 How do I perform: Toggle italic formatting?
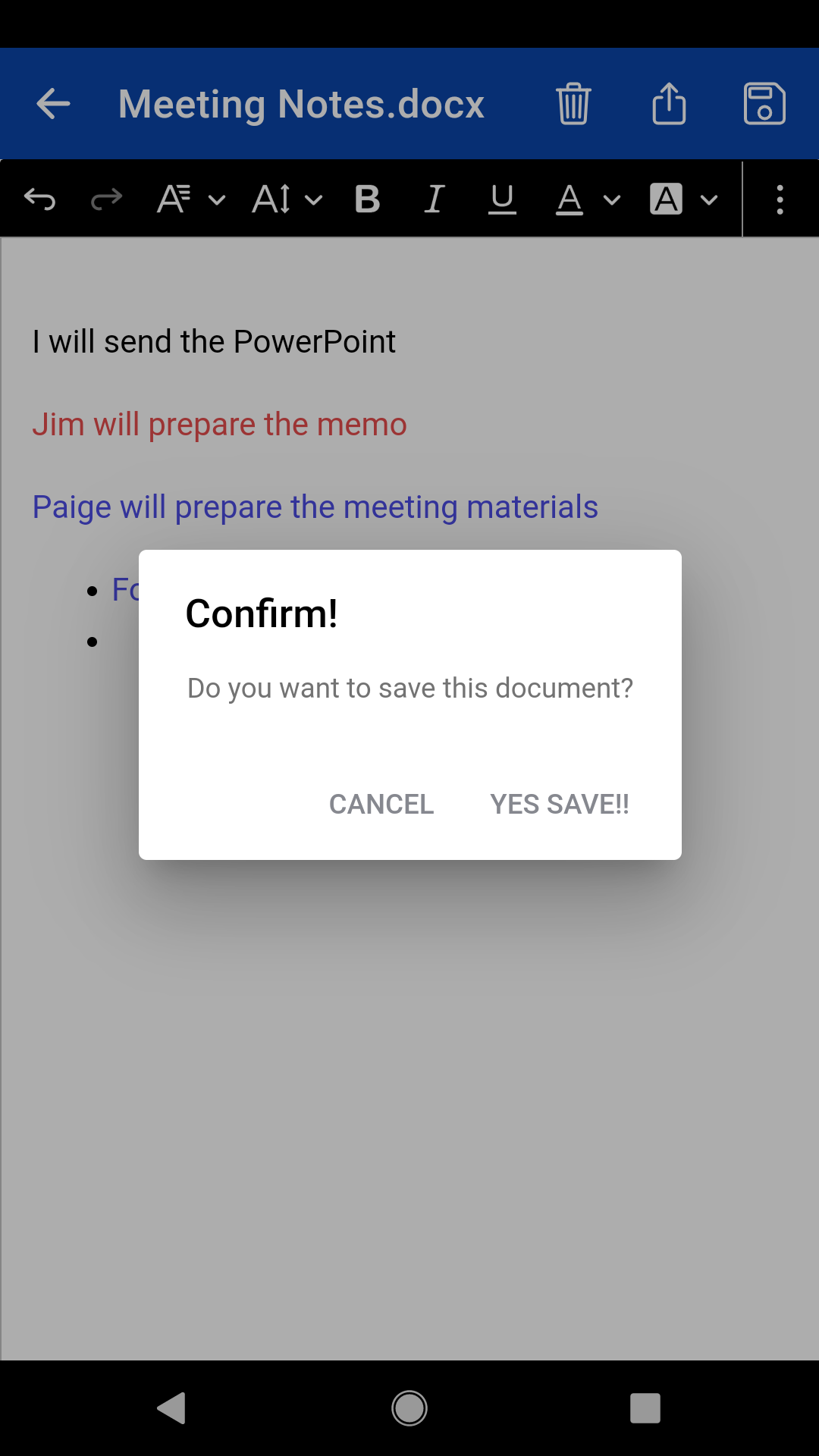point(433,199)
